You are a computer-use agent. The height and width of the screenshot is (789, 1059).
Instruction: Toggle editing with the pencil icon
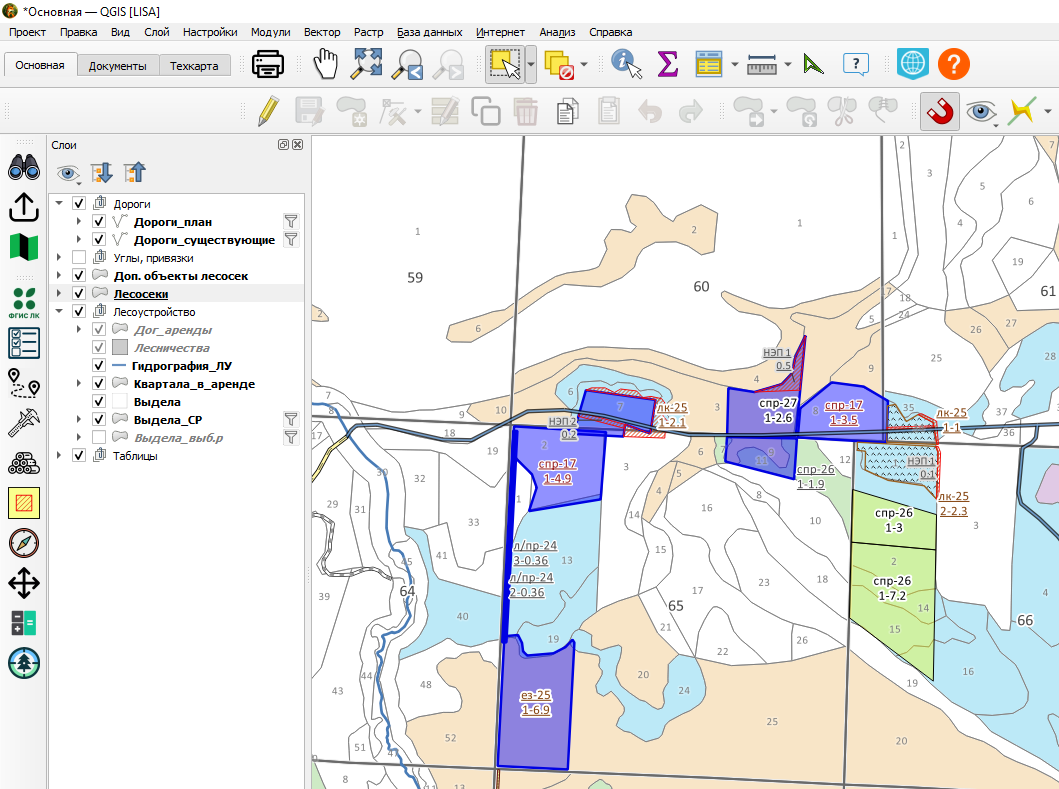(268, 111)
